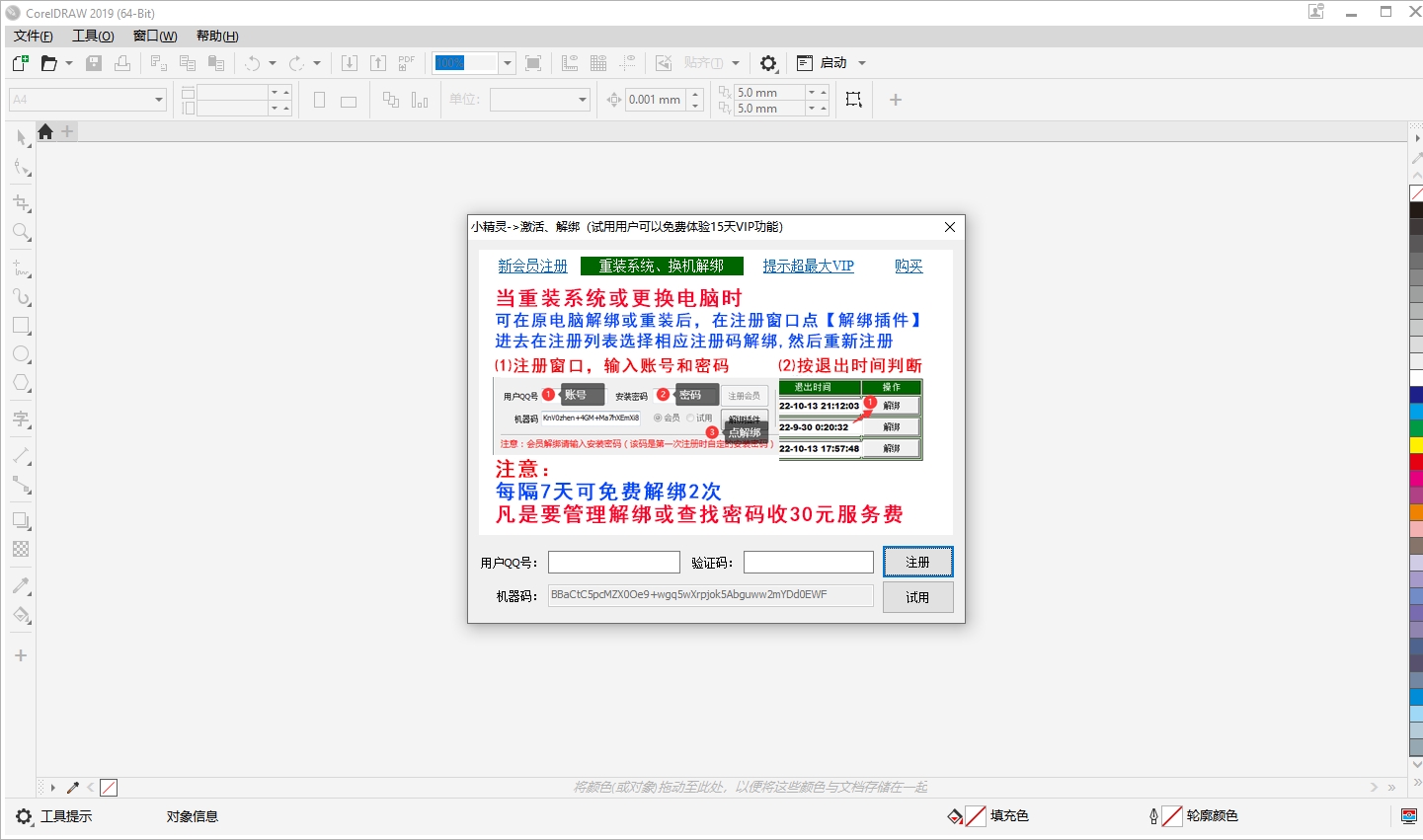Open the A4 page size dropdown
The width and height of the screenshot is (1423, 840).
[x=158, y=100]
